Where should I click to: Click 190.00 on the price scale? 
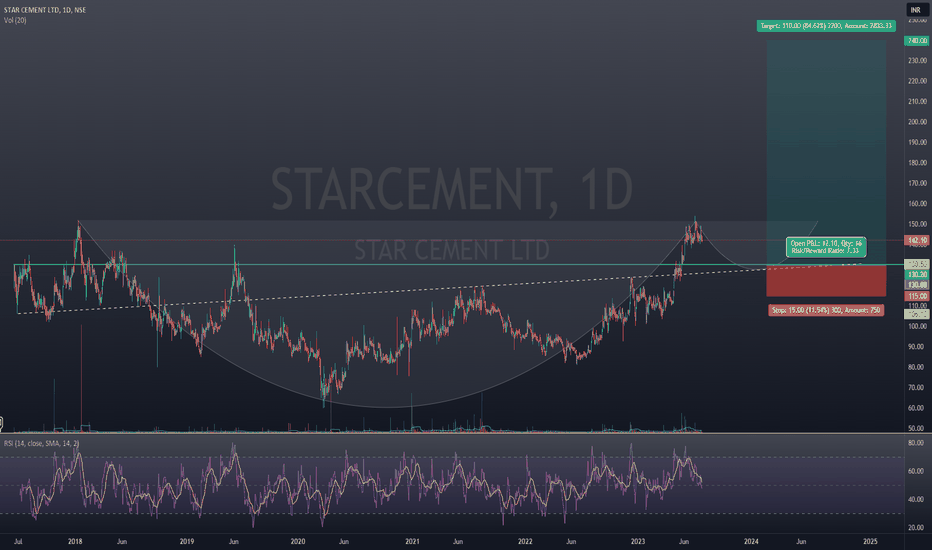point(917,142)
